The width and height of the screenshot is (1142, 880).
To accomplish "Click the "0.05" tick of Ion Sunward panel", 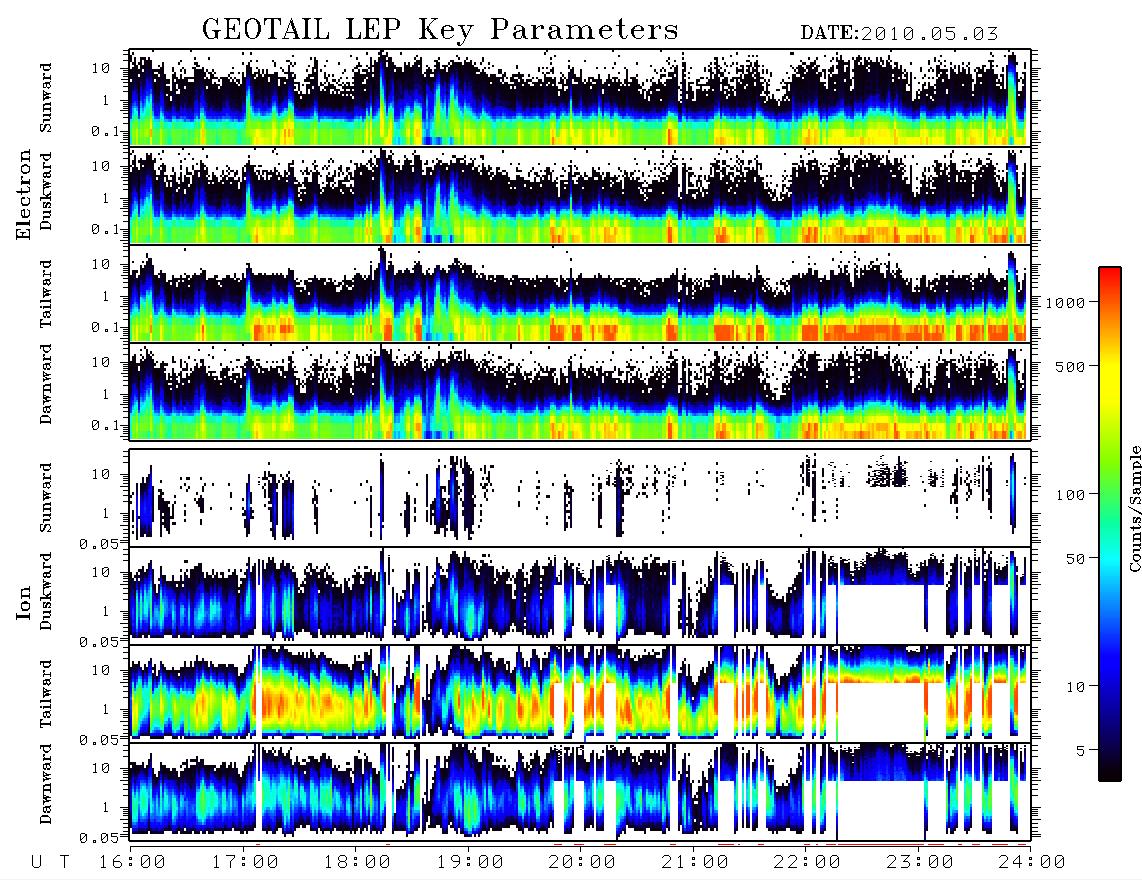I will [x=100, y=543].
